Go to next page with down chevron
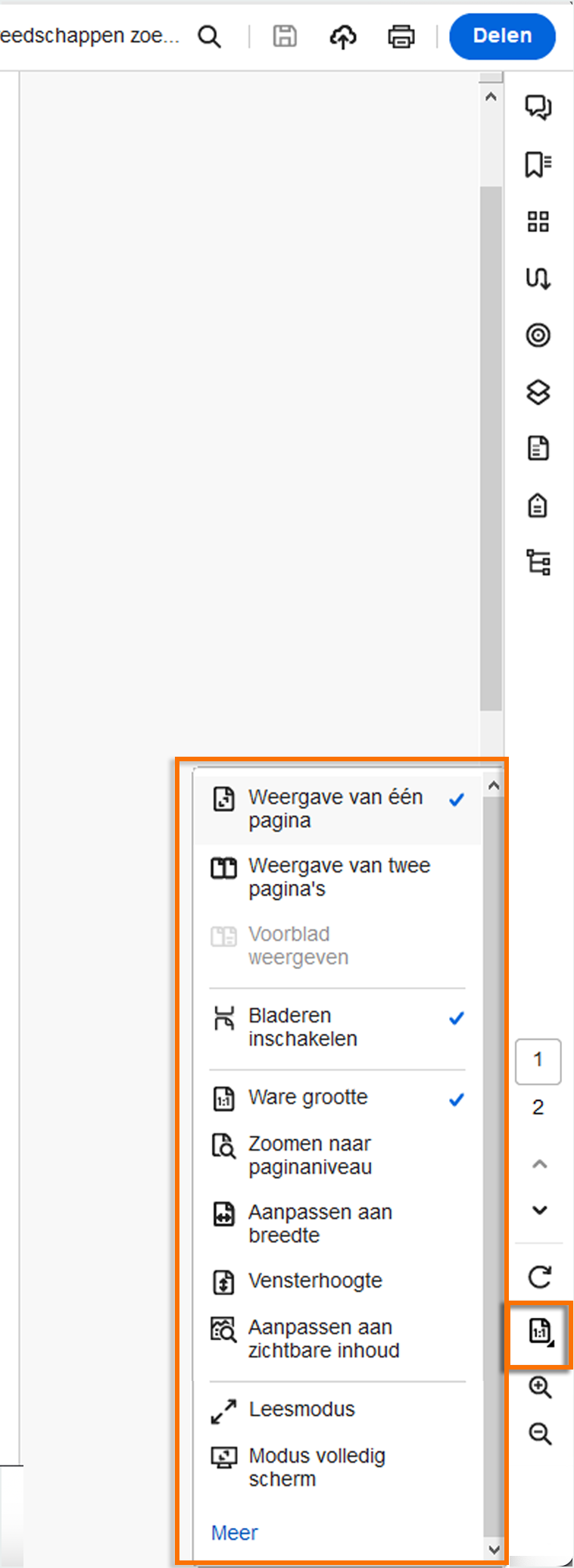The image size is (574, 1568). click(539, 1210)
